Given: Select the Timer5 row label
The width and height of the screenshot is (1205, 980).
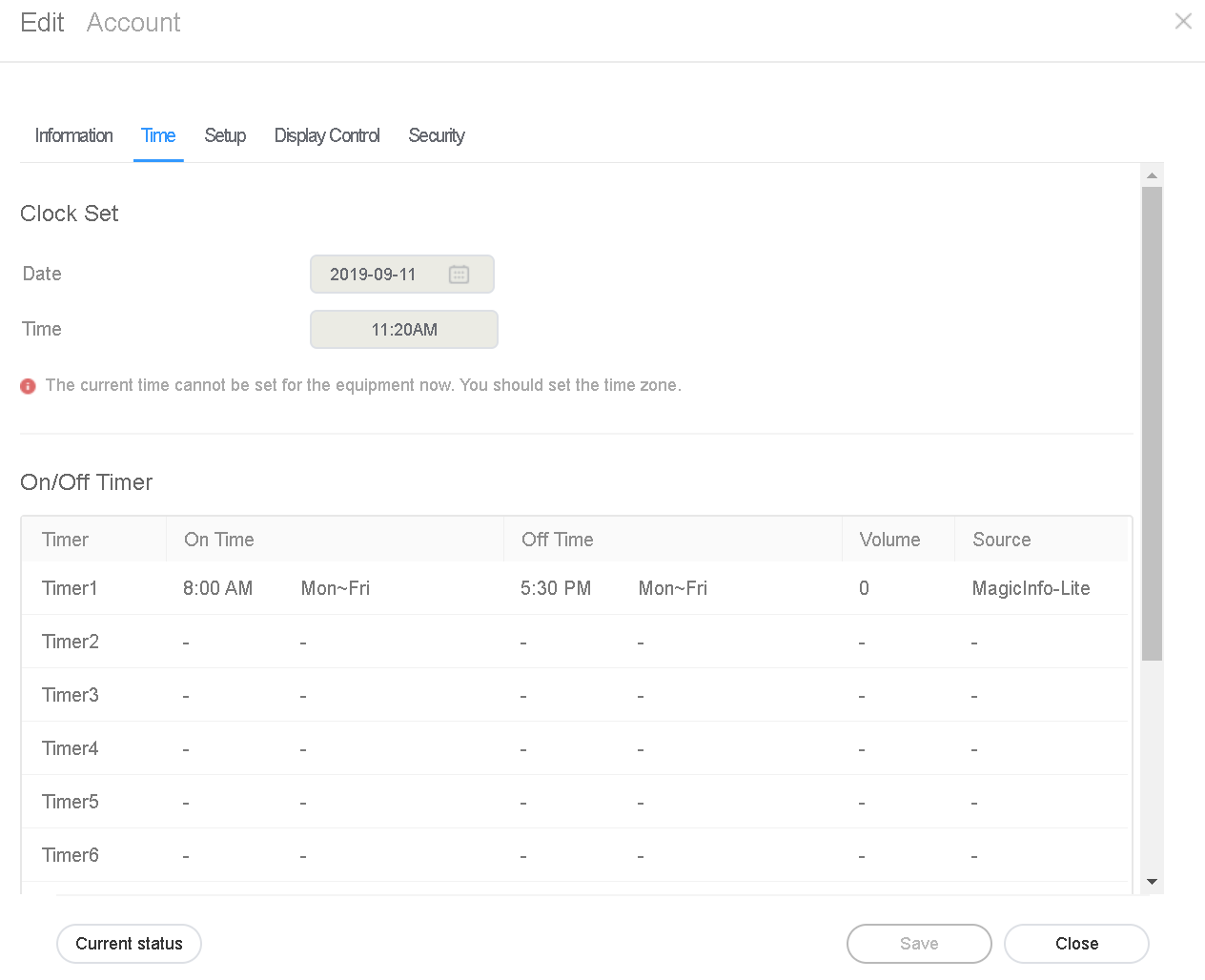Looking at the screenshot, I should point(71,802).
